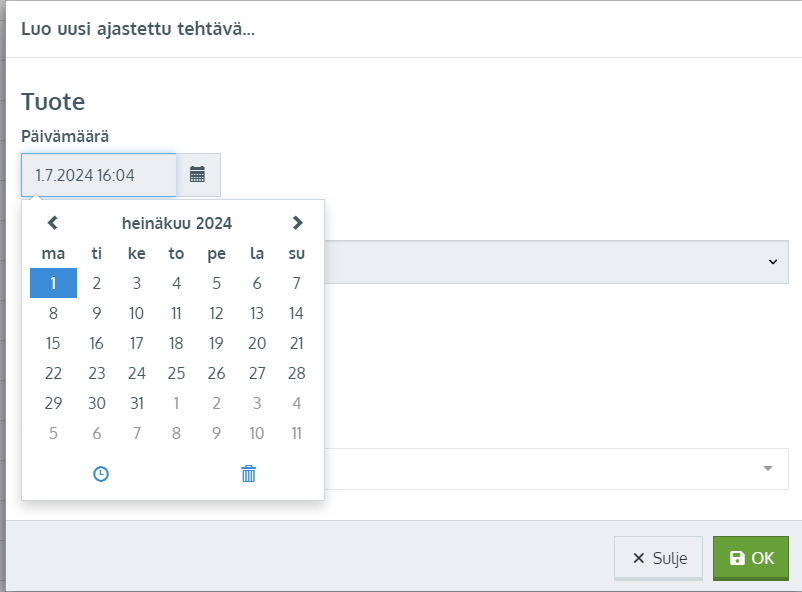The height and width of the screenshot is (592, 802).
Task: Select July 31 in calendar
Action: coord(137,404)
